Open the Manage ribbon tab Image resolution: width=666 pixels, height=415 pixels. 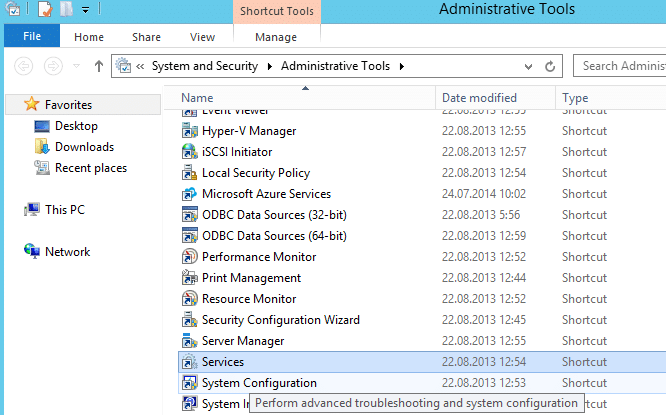pyautogui.click(x=276, y=37)
